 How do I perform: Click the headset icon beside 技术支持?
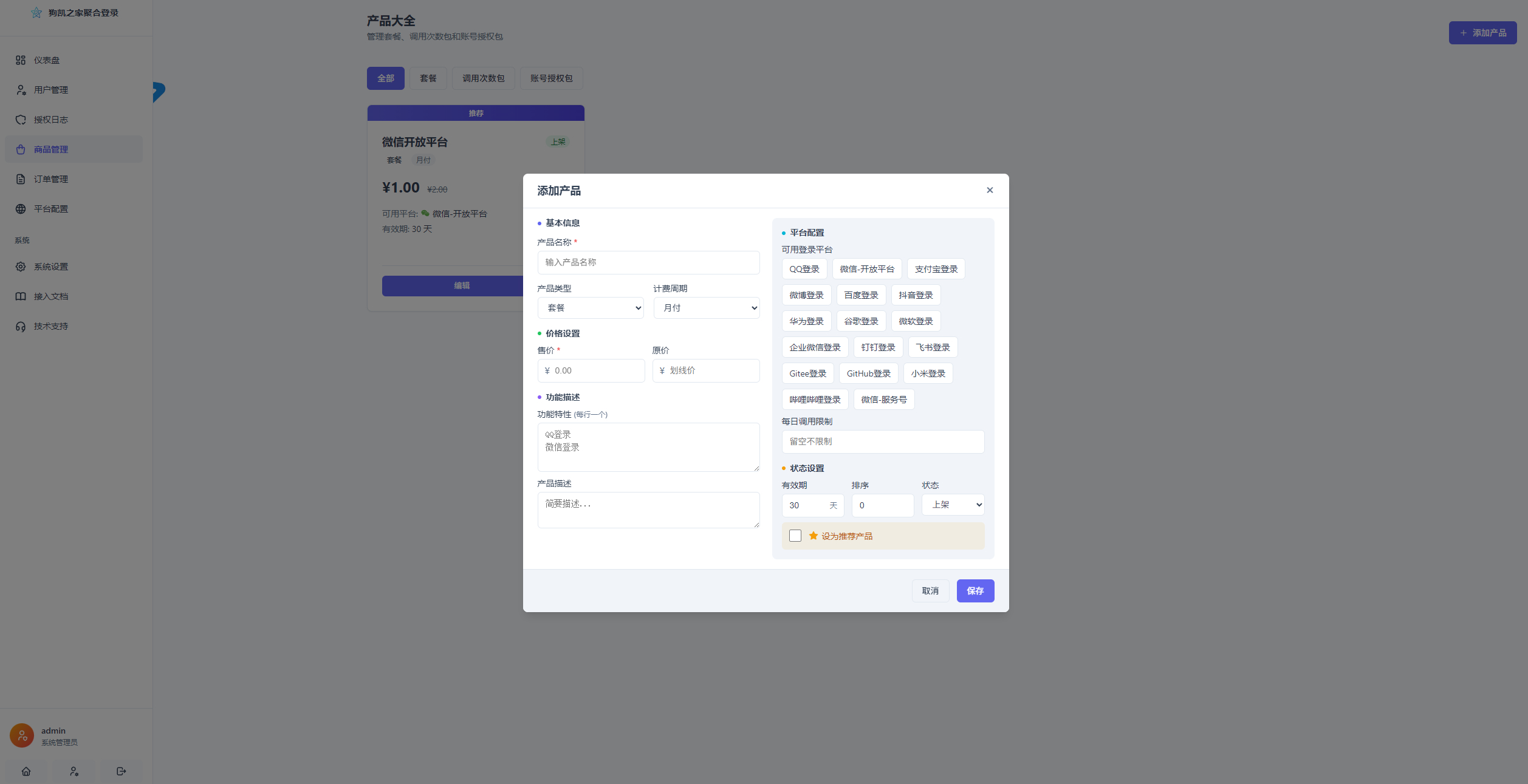coord(21,326)
